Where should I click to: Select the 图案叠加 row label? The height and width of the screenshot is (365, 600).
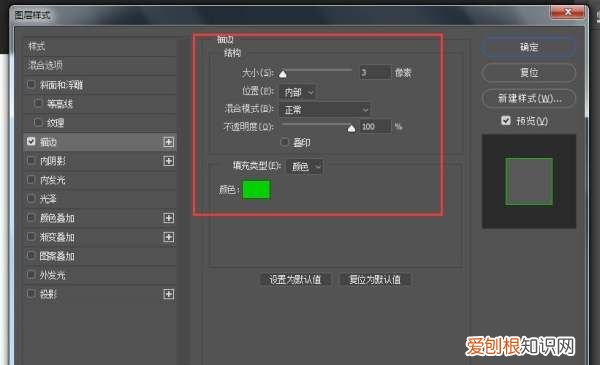coord(57,256)
